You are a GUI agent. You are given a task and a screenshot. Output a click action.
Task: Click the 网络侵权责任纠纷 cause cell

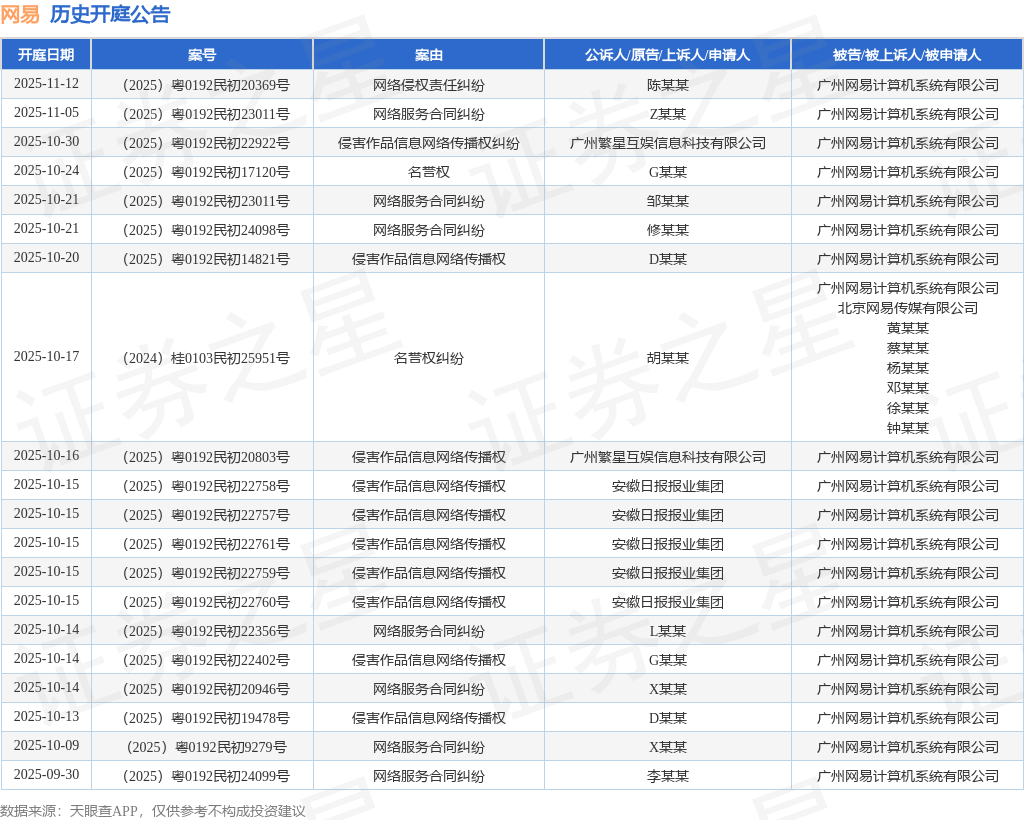428,85
